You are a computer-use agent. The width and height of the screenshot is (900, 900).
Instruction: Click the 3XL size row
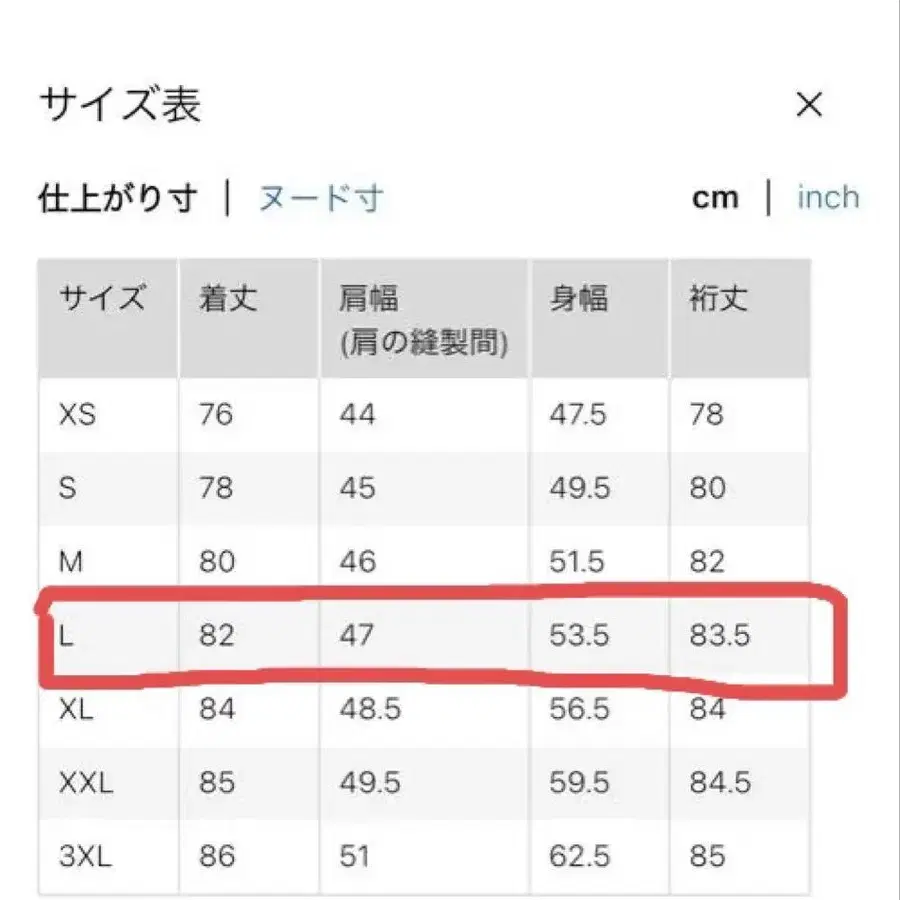(87, 857)
